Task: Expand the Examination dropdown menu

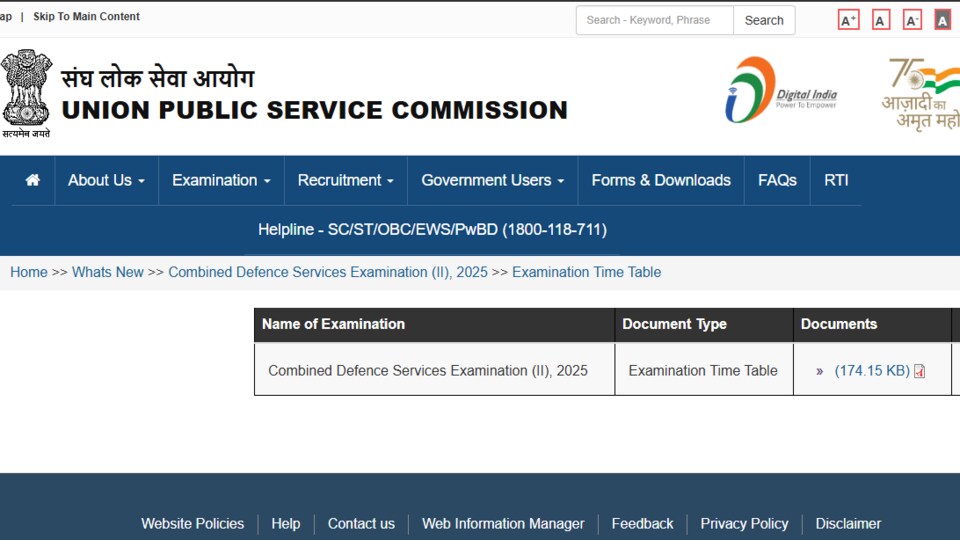Action: coord(221,180)
